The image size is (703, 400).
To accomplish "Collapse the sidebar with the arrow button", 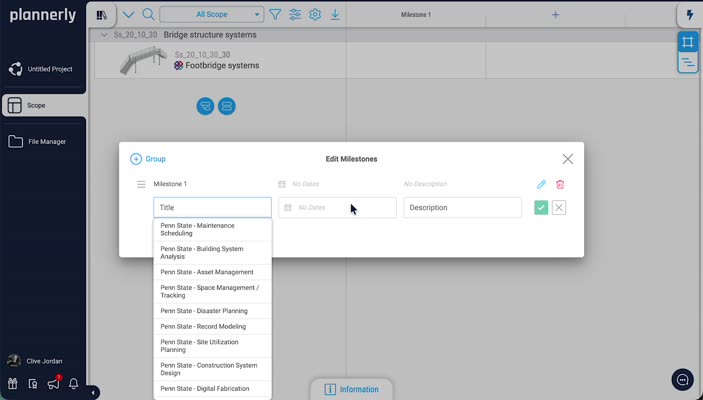I will (x=93, y=393).
